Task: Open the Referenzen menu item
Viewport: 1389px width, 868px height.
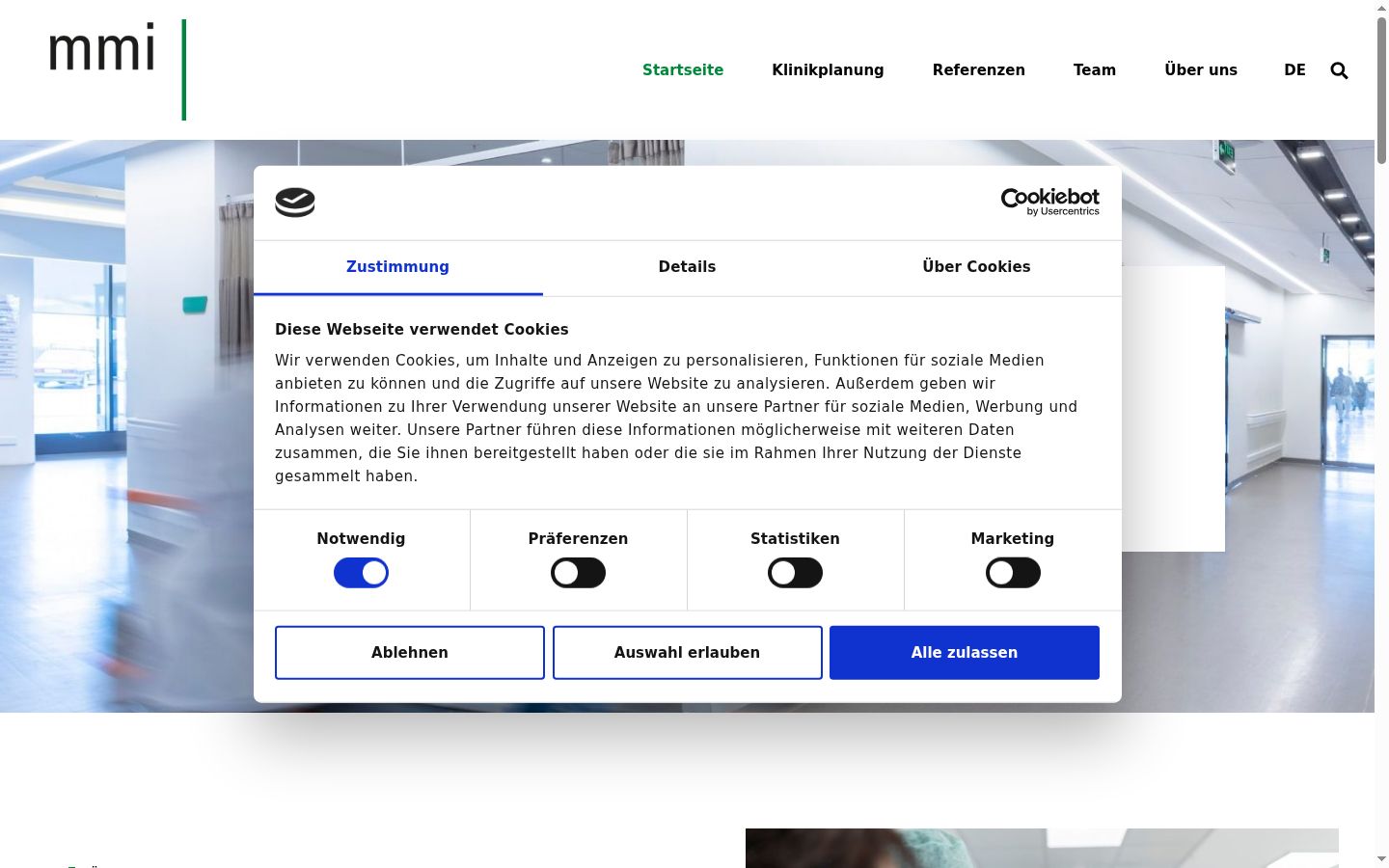Action: click(978, 70)
